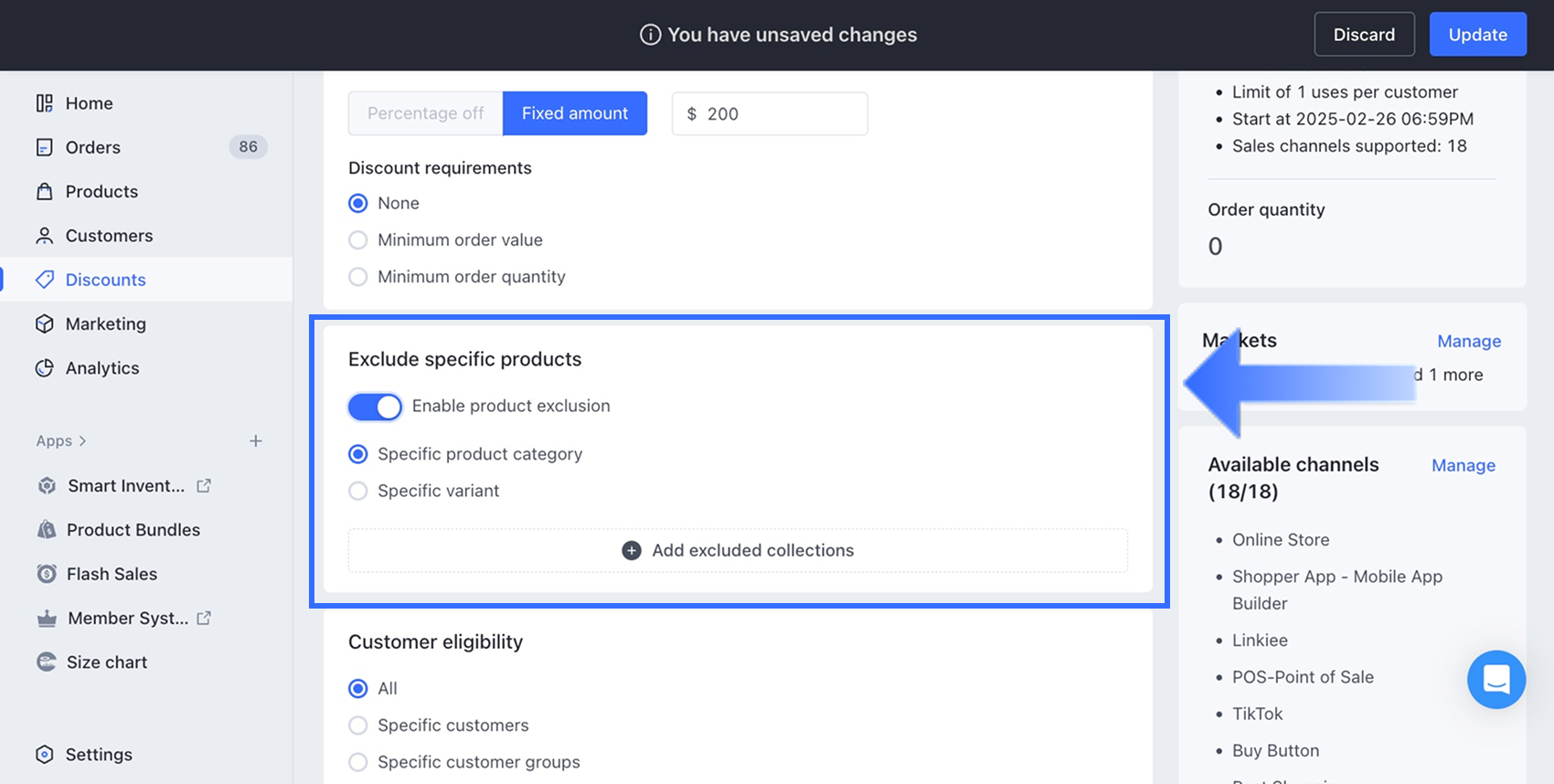The image size is (1554, 784).
Task: Click the Settings gear icon
Action: pos(45,755)
